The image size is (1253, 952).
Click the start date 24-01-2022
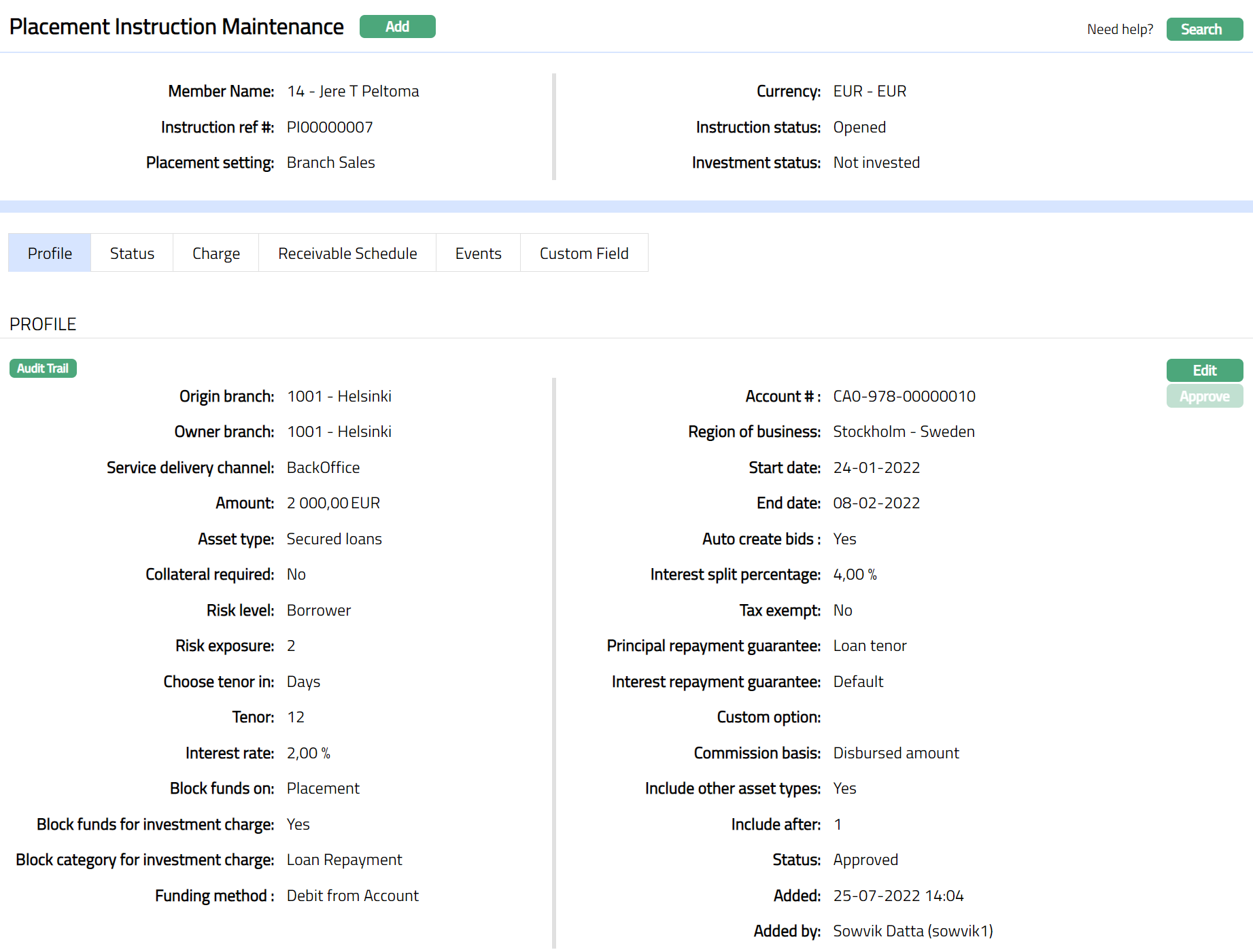pyautogui.click(x=876, y=468)
